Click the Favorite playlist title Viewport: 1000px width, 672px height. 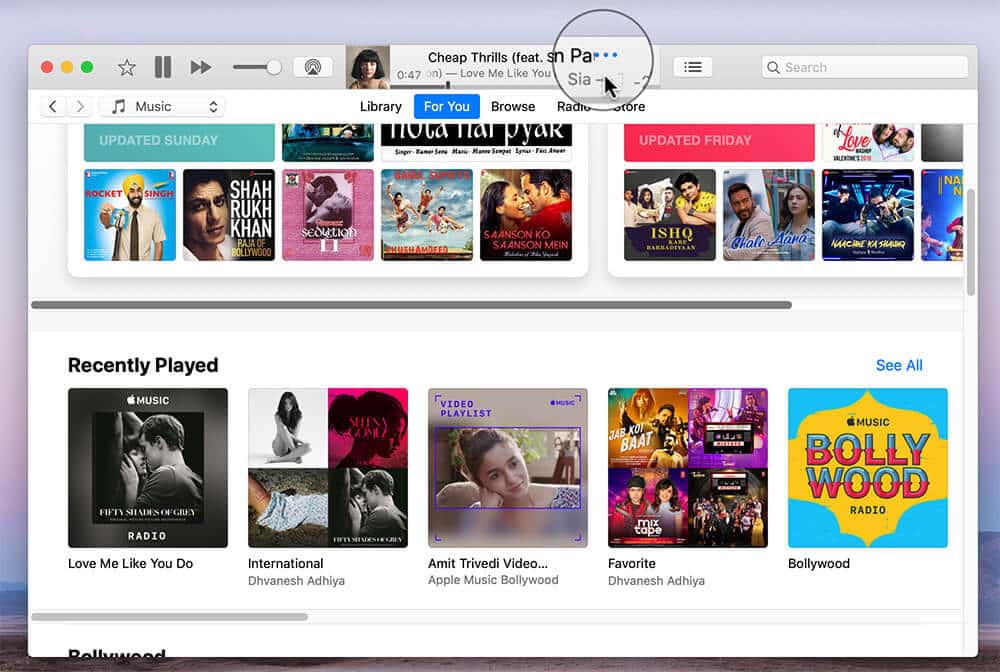(632, 564)
